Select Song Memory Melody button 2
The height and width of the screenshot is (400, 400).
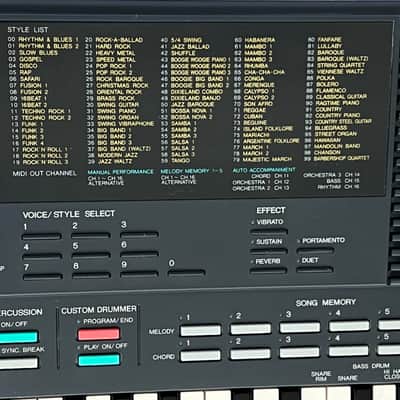[x=250, y=329]
